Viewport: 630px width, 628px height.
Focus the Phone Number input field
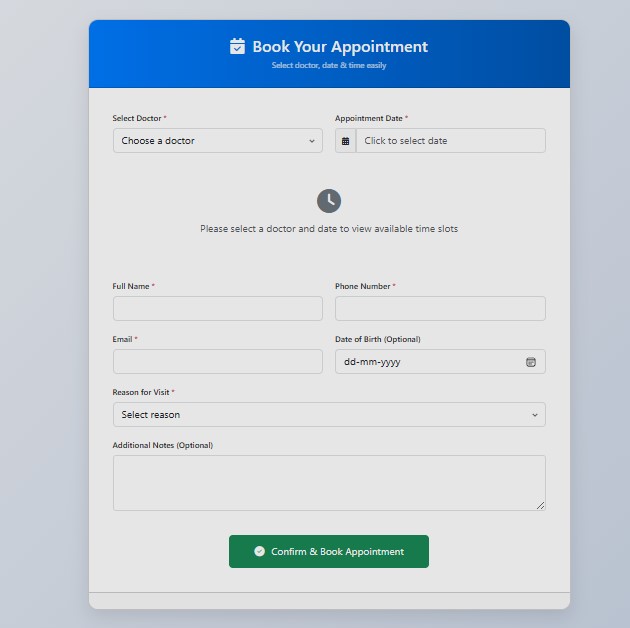pos(440,309)
